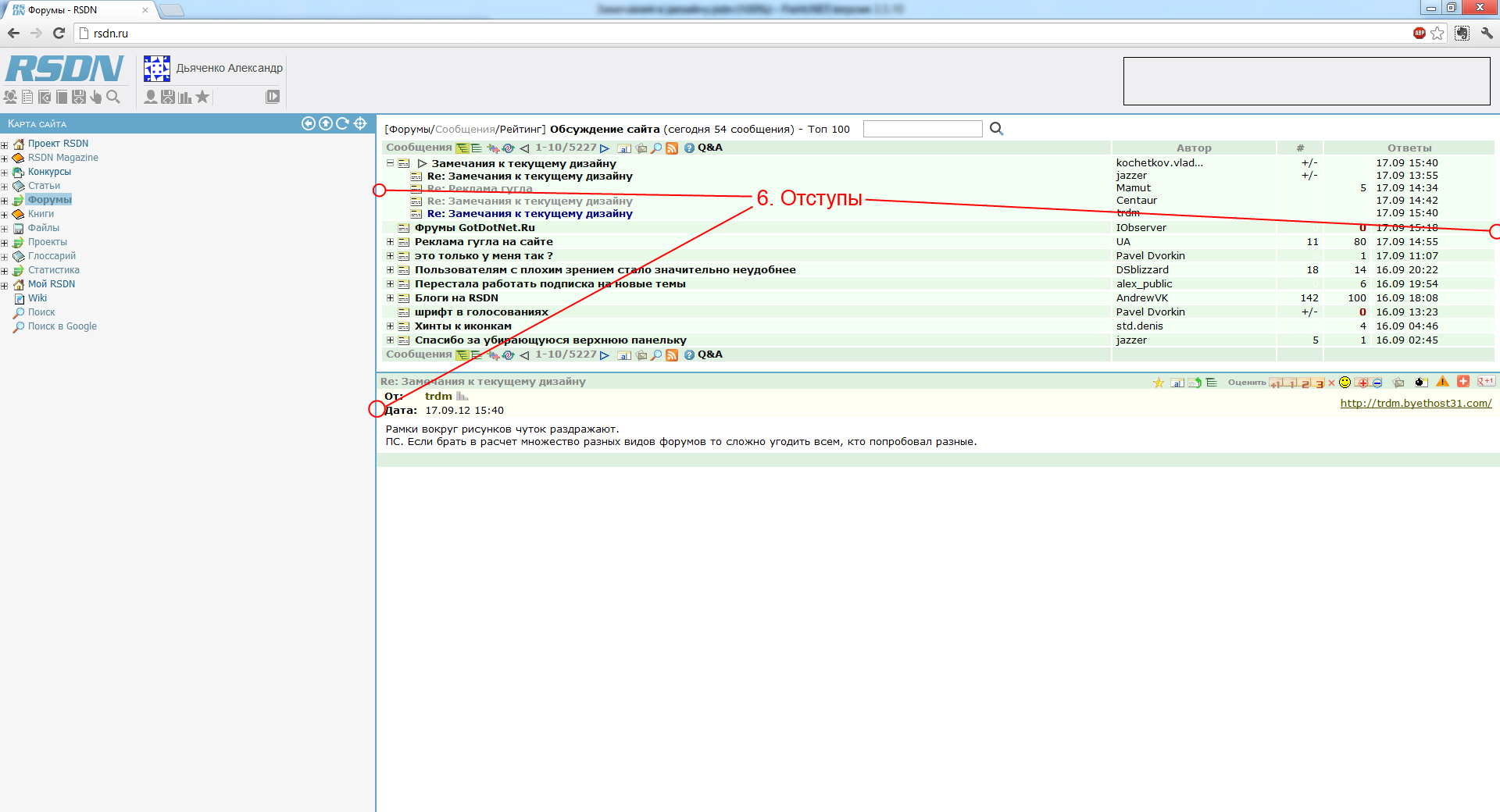Click the Google +1 button
The width and height of the screenshot is (1500, 812).
[x=1485, y=382]
